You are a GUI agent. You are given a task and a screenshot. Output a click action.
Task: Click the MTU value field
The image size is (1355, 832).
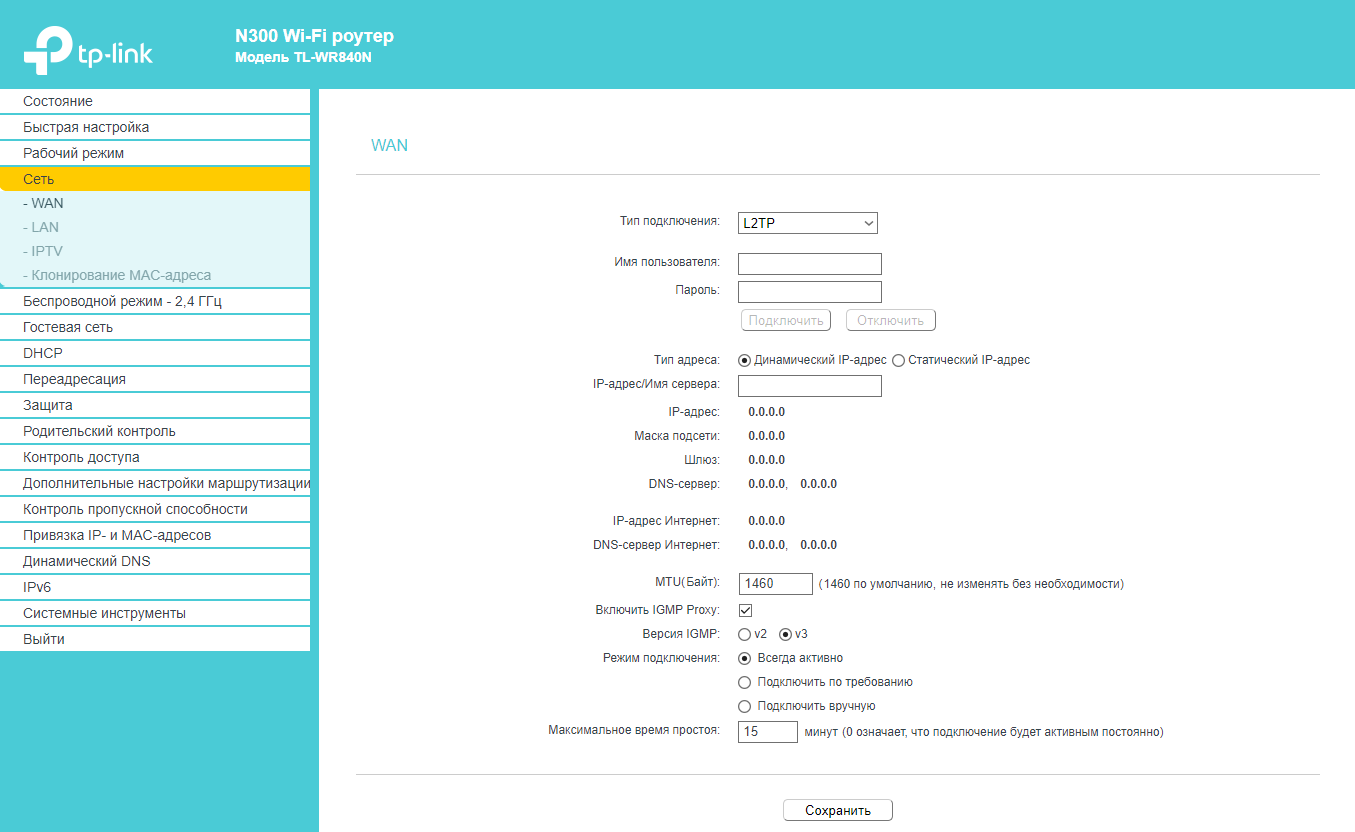click(776, 584)
